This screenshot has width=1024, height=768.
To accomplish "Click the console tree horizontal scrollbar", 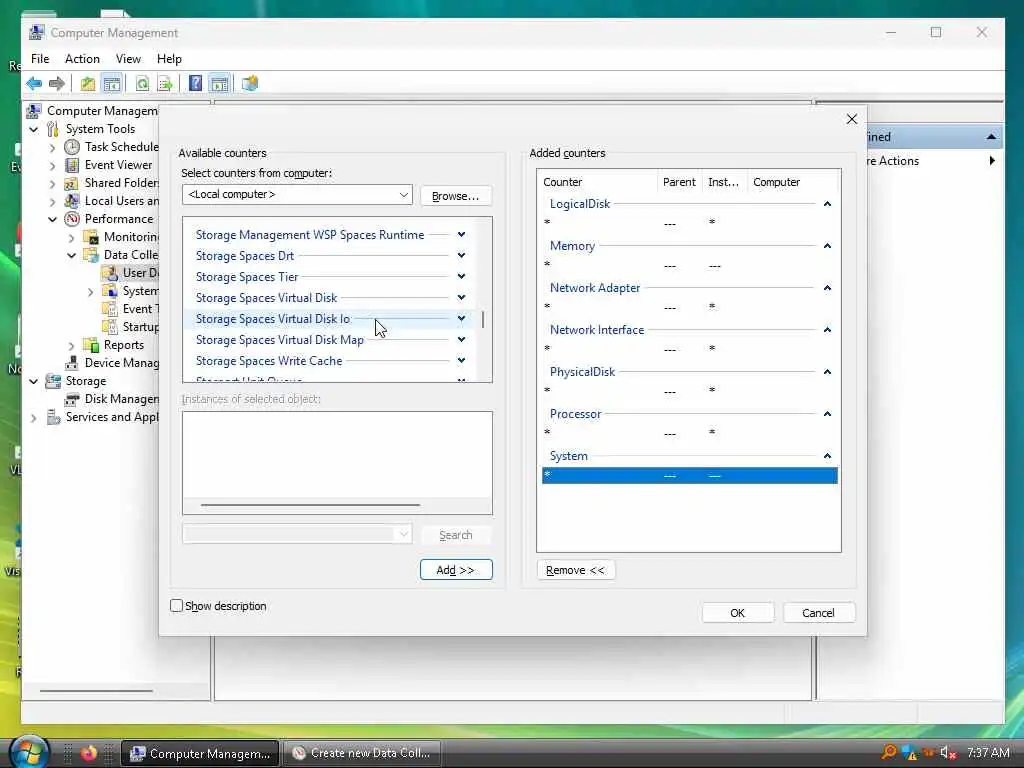I will pos(96,690).
